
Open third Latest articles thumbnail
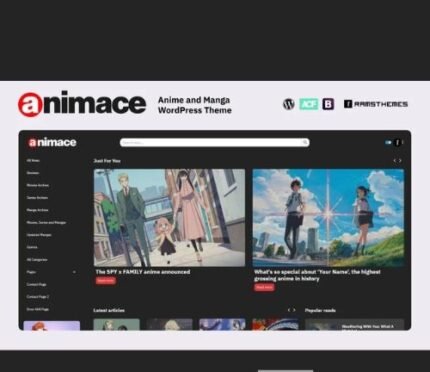pyautogui.click(x=222, y=324)
